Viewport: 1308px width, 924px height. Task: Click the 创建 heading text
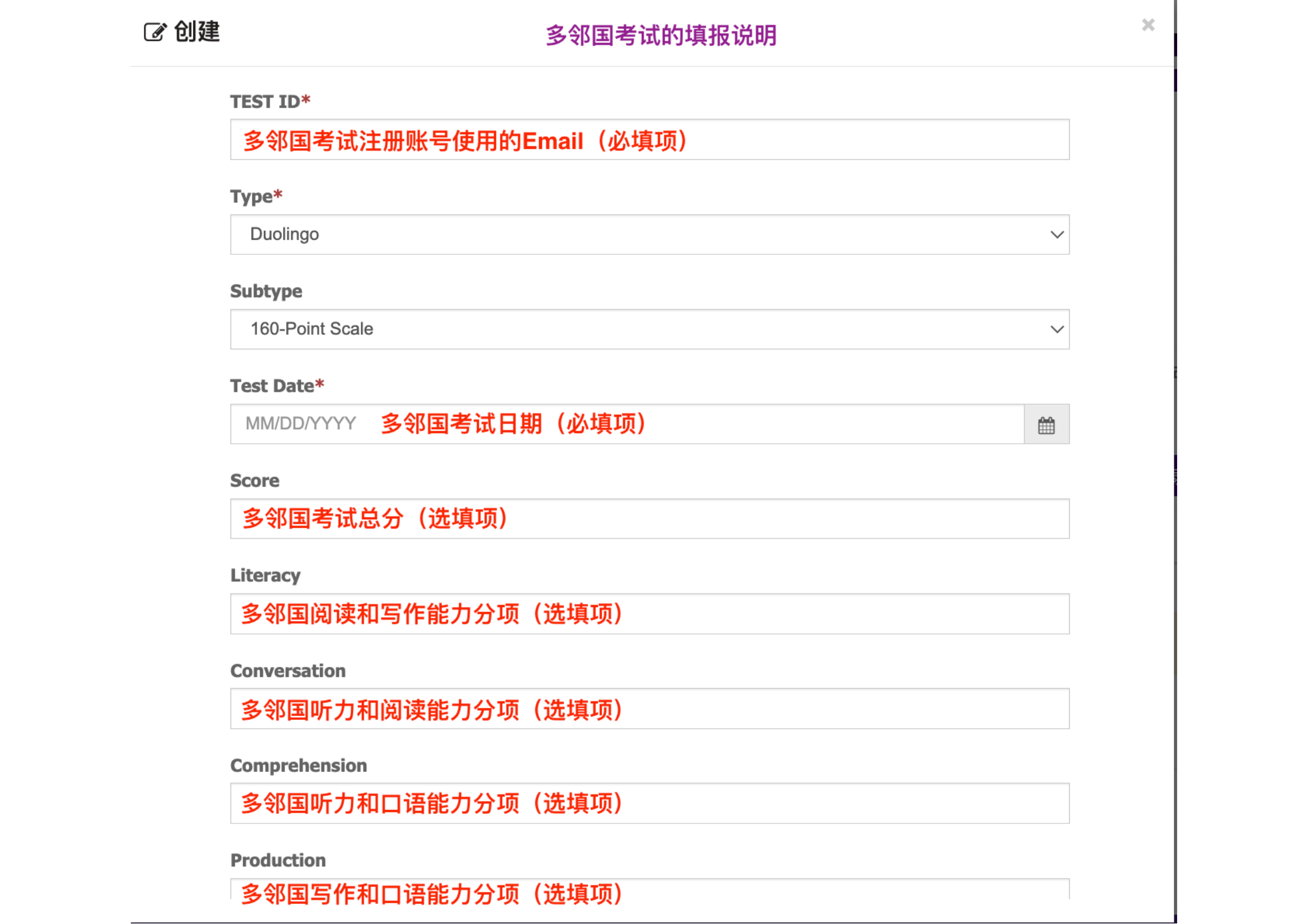click(x=197, y=31)
